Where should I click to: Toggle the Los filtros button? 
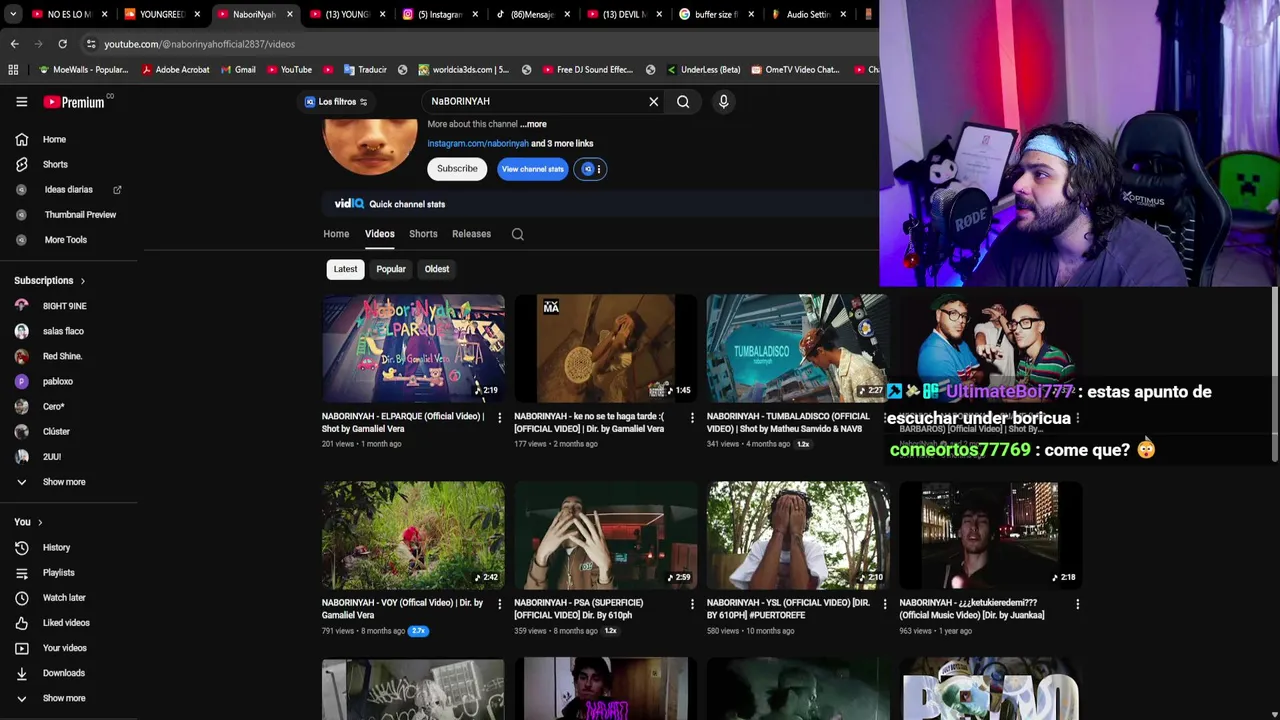pyautogui.click(x=337, y=101)
